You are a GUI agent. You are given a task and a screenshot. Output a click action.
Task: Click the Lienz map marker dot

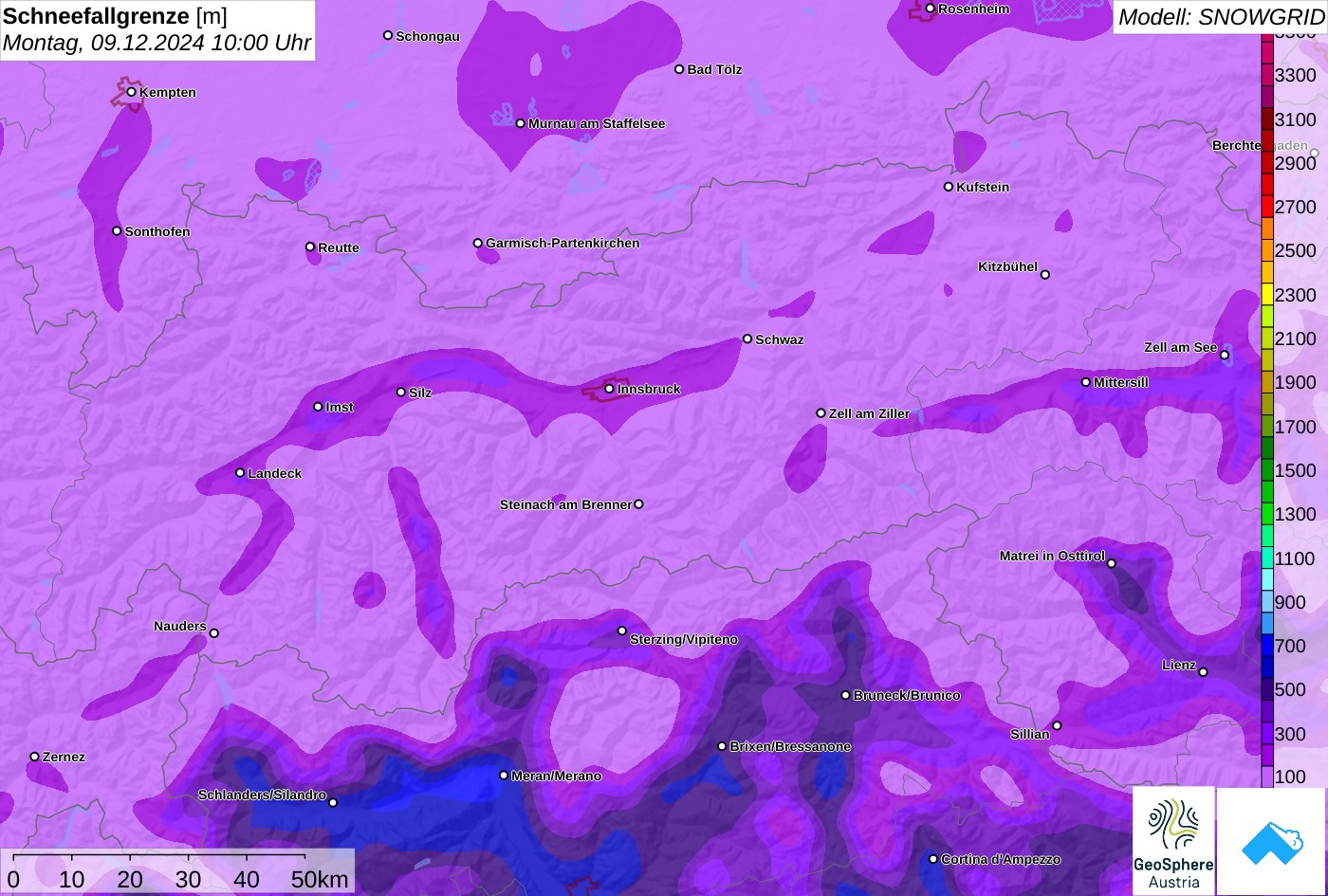1203,672
